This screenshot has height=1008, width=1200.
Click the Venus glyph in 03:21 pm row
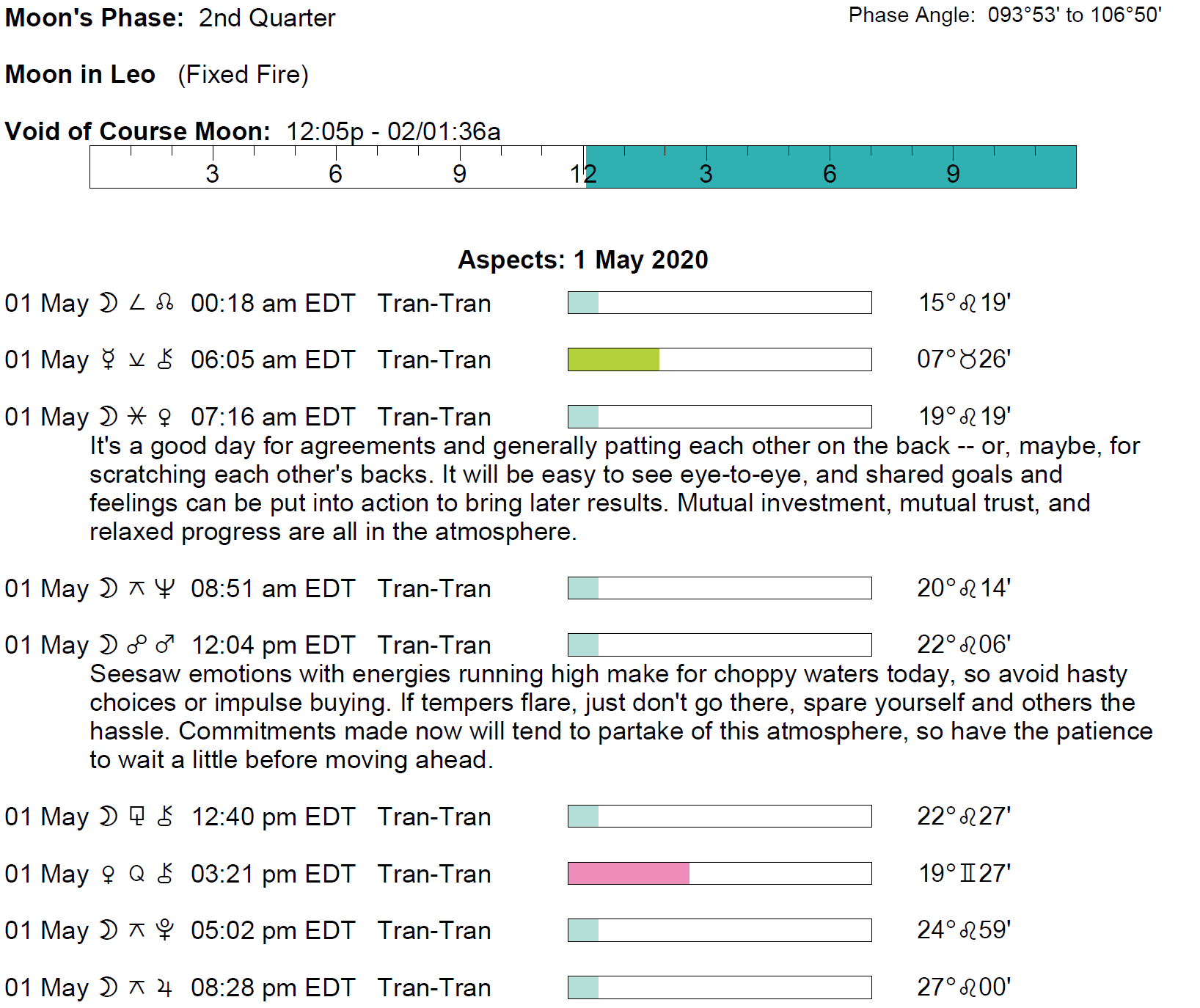109,873
